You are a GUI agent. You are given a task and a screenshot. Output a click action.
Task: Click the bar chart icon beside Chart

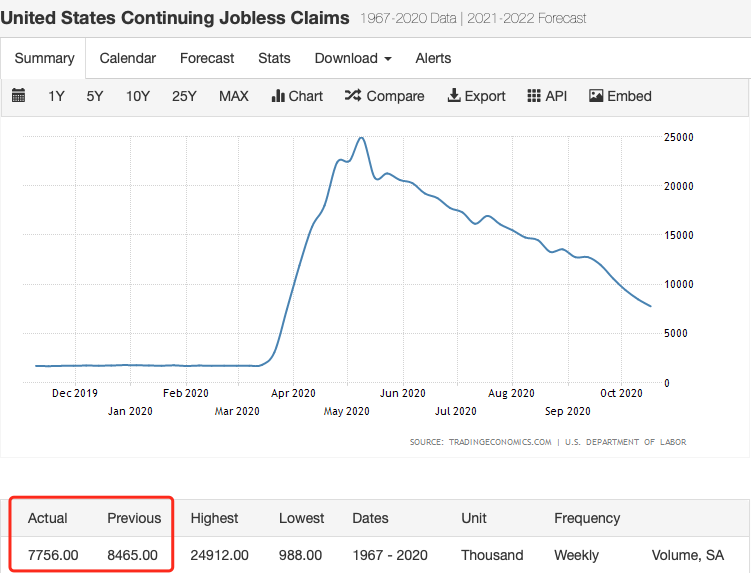coord(278,96)
